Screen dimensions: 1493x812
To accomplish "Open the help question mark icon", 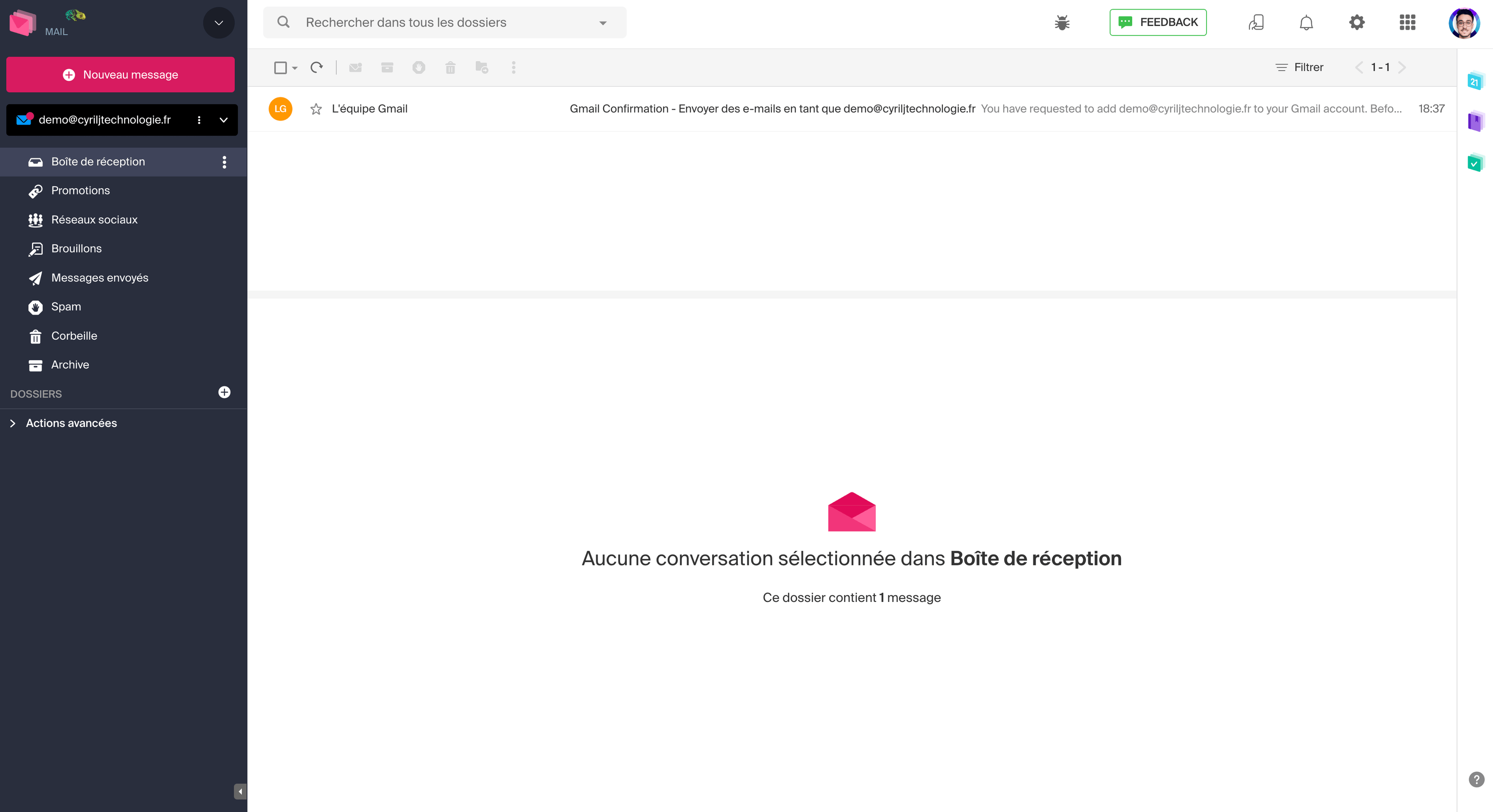I will coord(1476,780).
